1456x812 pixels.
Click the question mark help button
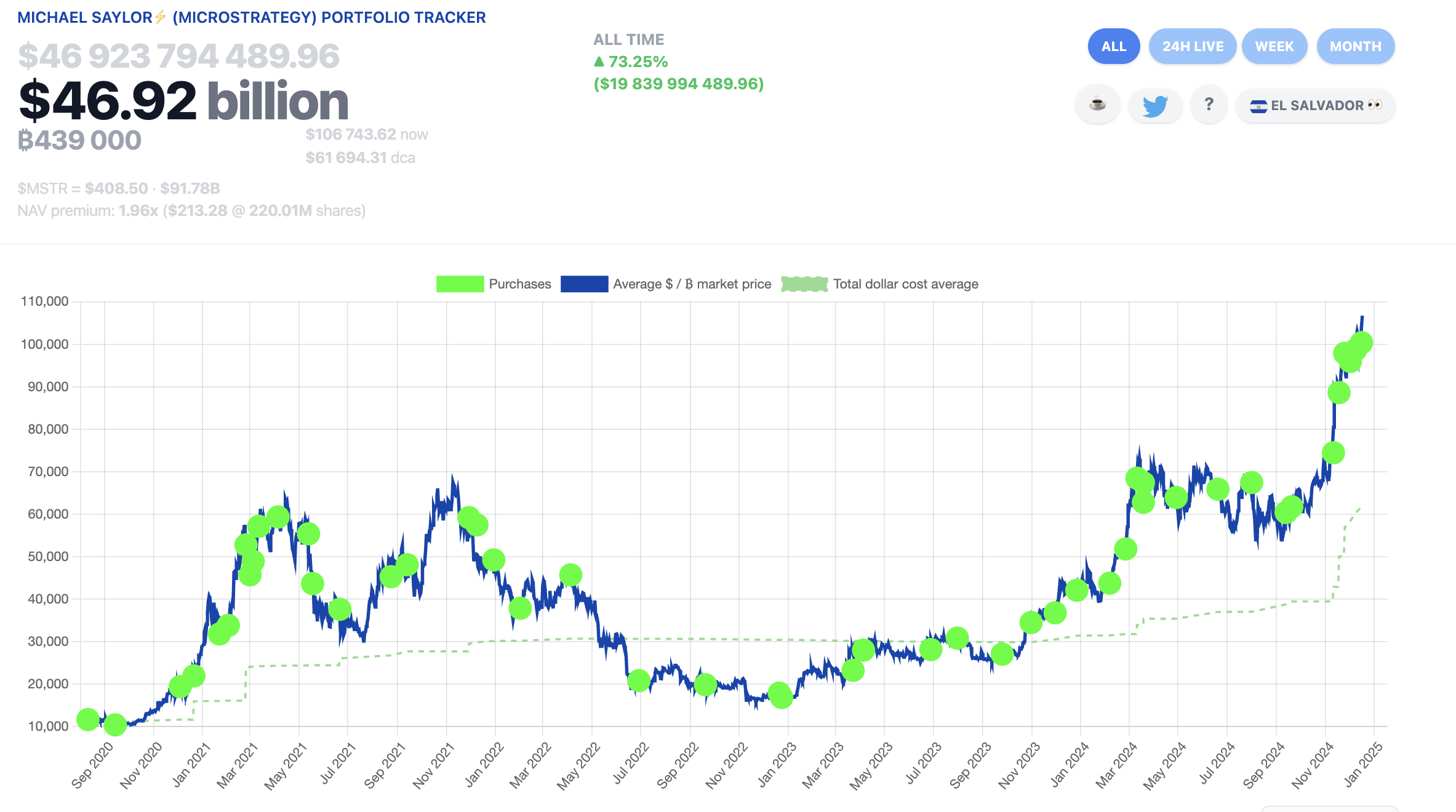pyautogui.click(x=1209, y=105)
